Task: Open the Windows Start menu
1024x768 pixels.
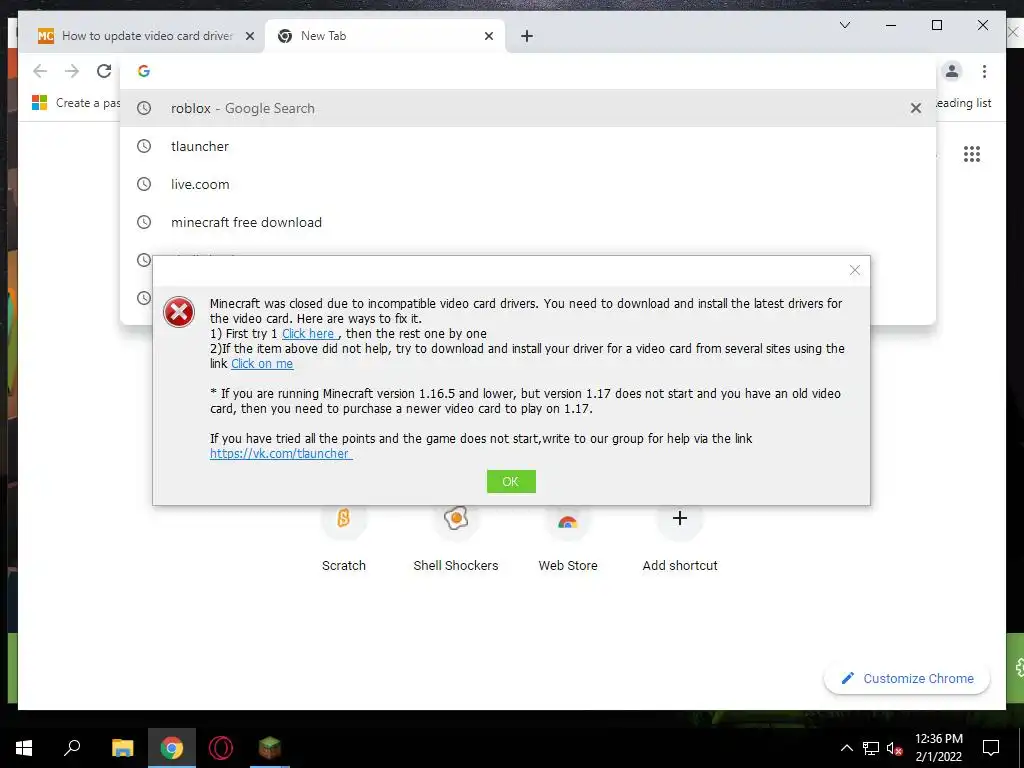Action: coord(24,748)
